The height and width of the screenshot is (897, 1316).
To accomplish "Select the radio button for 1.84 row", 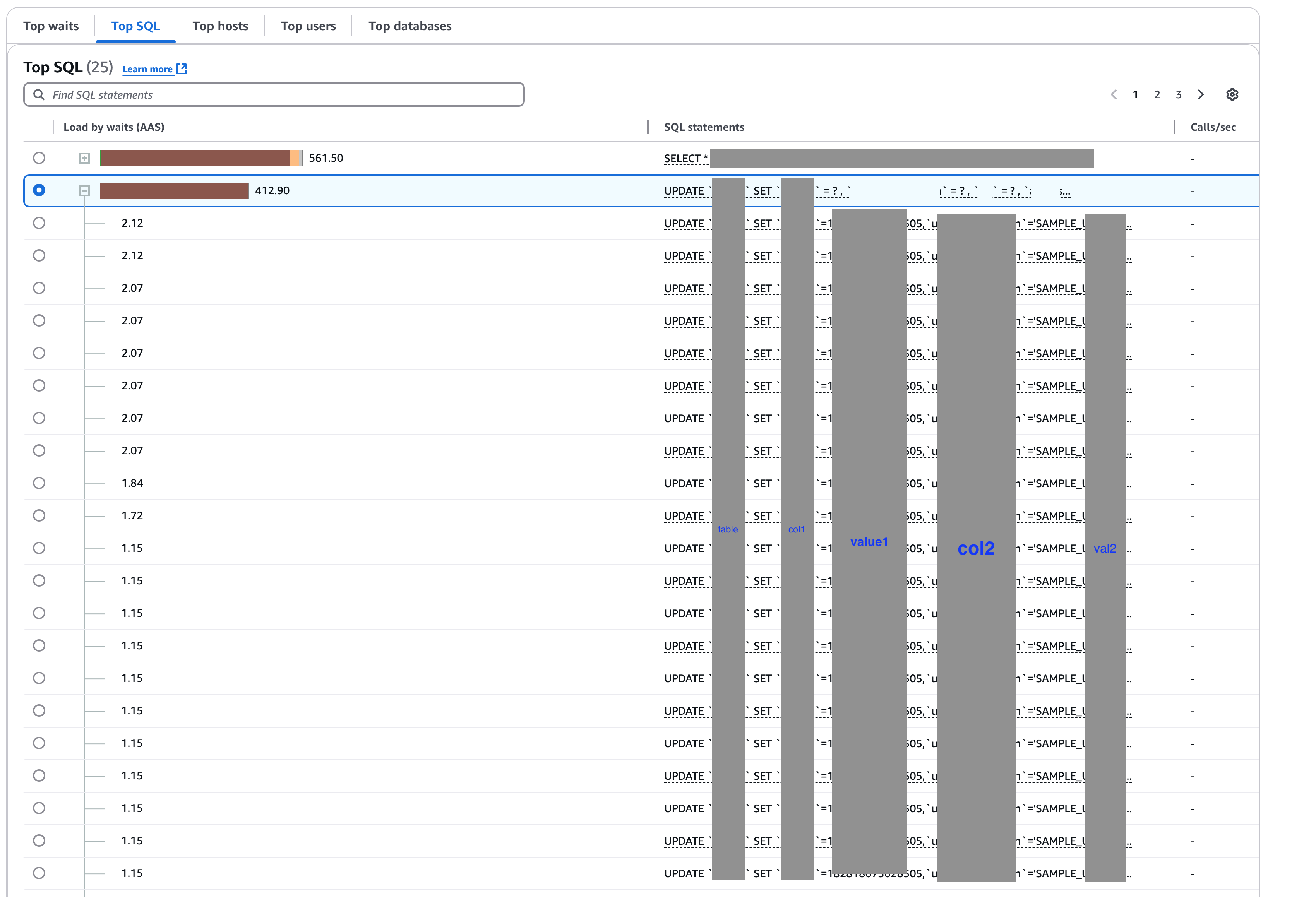I will tap(39, 483).
